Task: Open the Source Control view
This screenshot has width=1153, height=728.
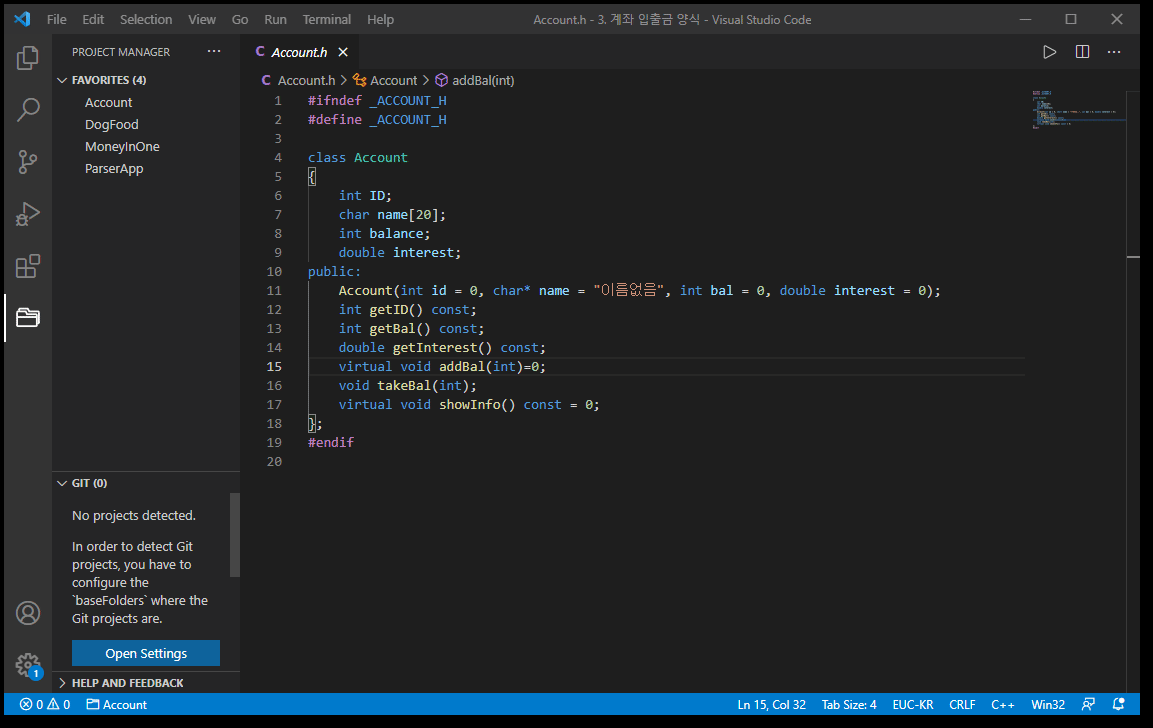Action: coord(28,162)
